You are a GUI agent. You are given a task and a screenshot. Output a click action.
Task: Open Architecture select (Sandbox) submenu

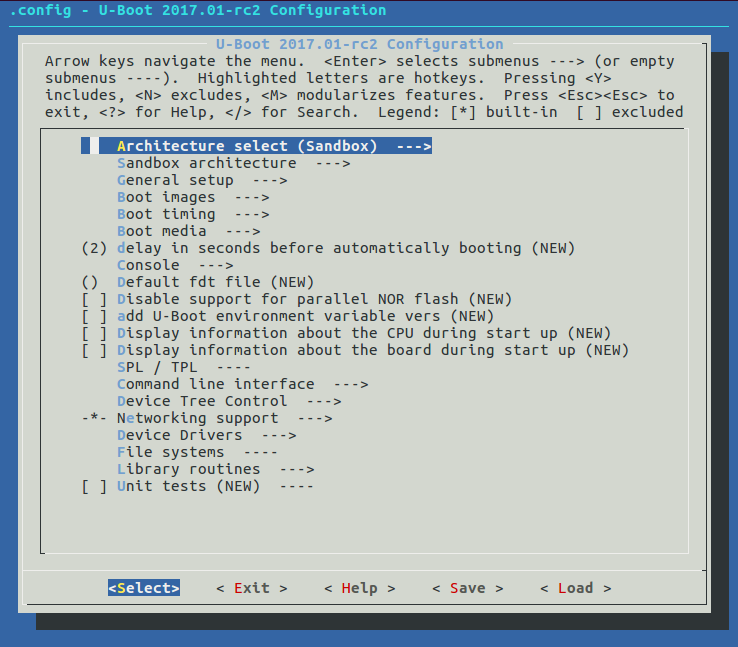[x=257, y=146]
